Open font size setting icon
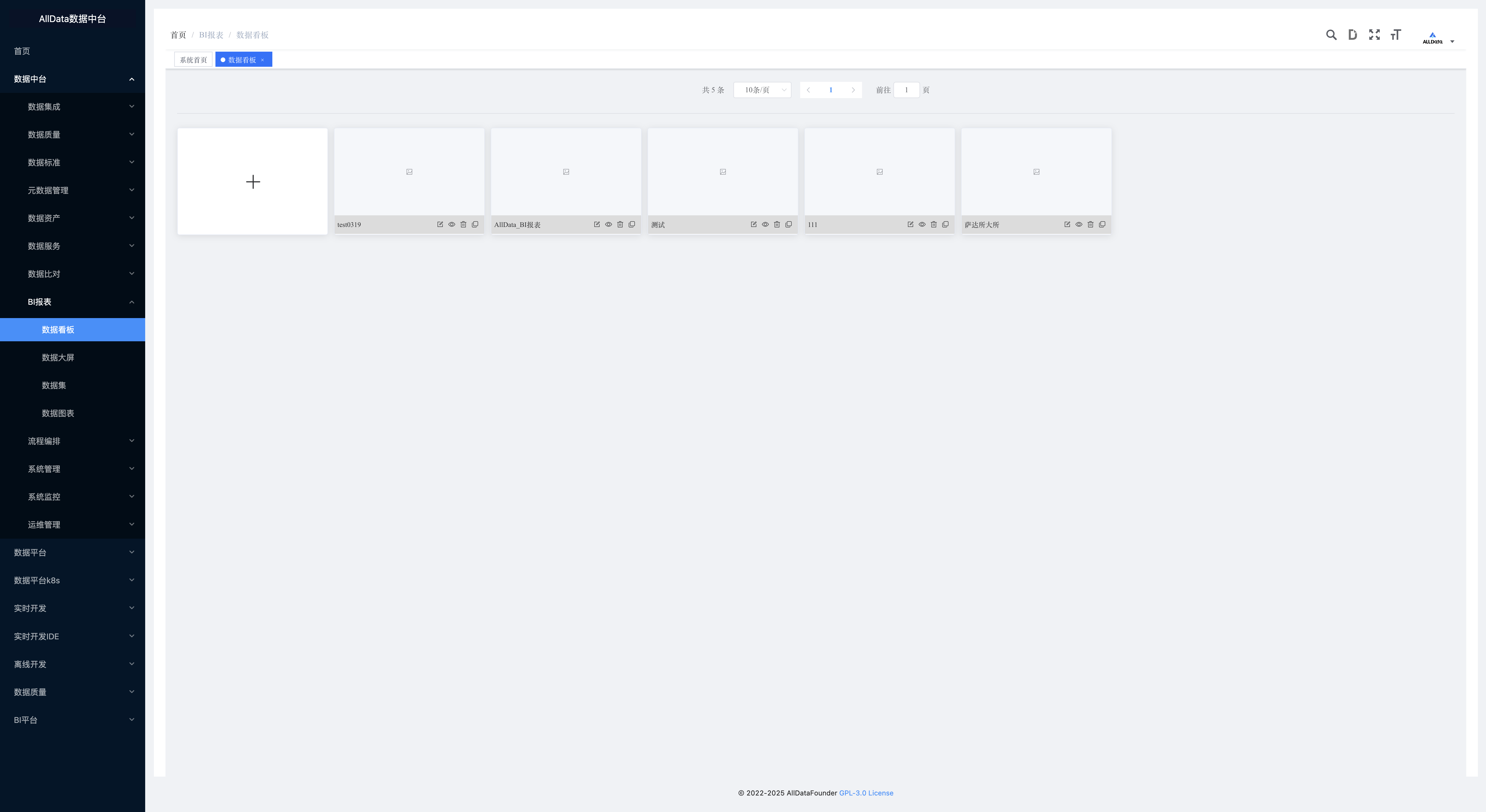Screen dimensions: 1486x812 pos(1395,35)
